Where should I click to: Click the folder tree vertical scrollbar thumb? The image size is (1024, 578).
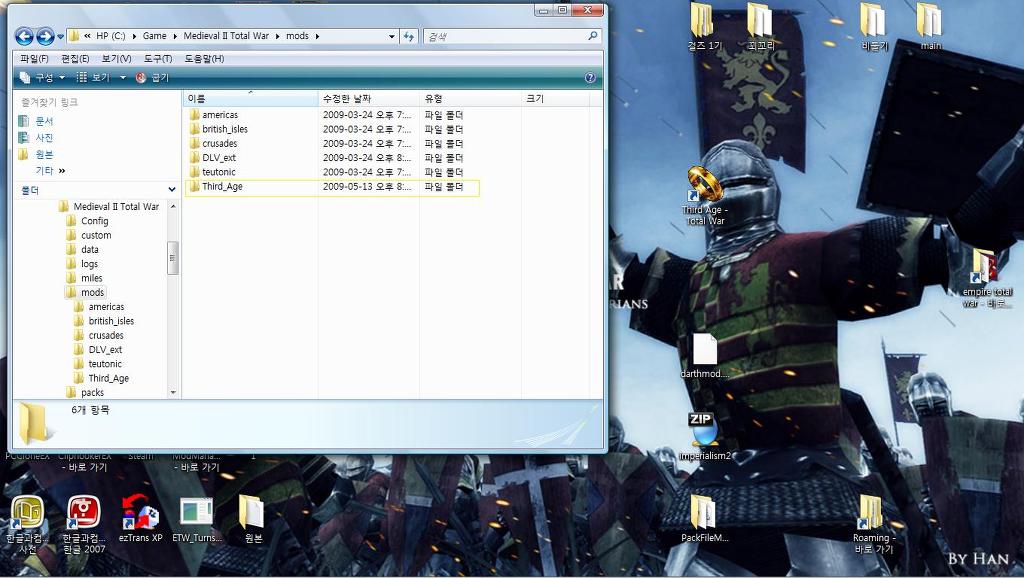pos(173,258)
